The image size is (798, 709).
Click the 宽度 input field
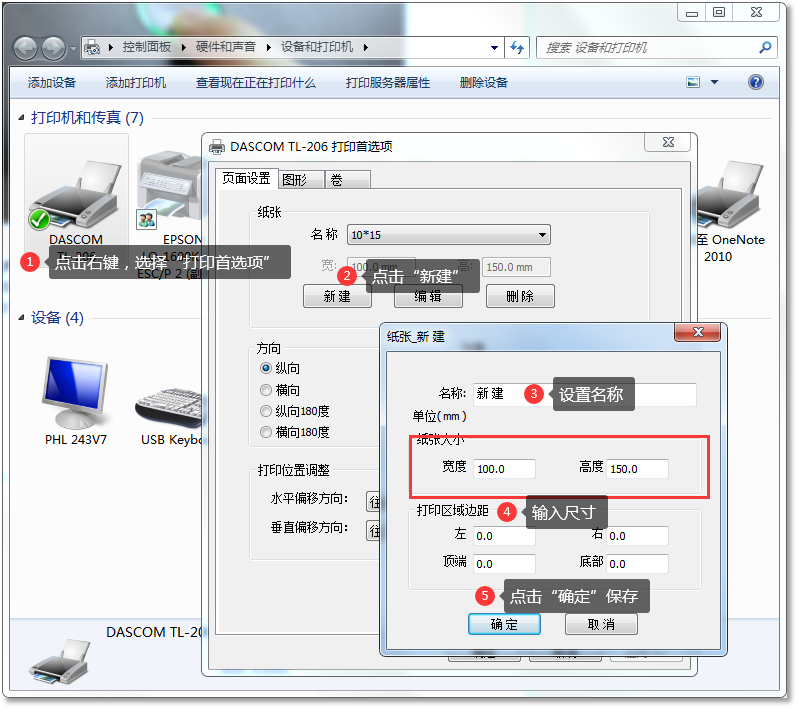pos(504,468)
